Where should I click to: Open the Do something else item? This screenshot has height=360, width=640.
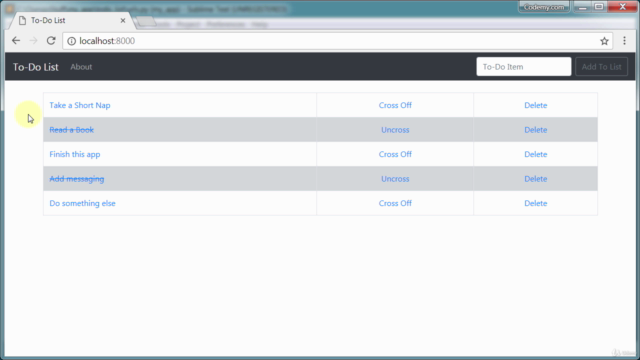[x=82, y=203]
